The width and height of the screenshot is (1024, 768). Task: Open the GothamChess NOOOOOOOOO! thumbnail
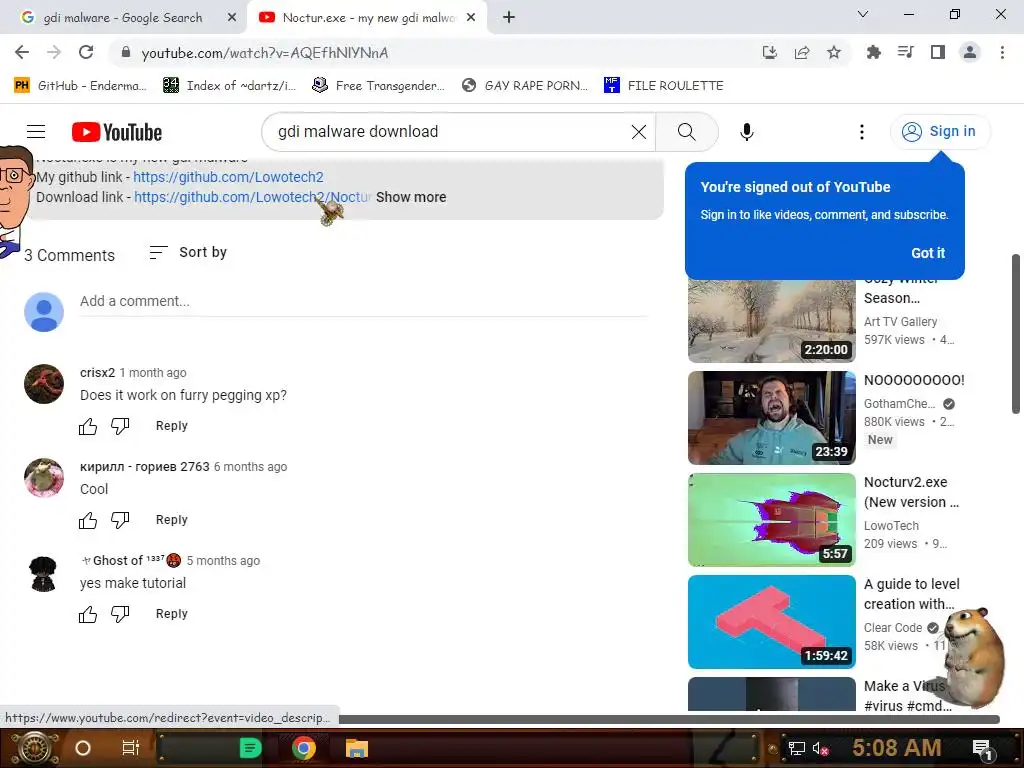coord(771,418)
